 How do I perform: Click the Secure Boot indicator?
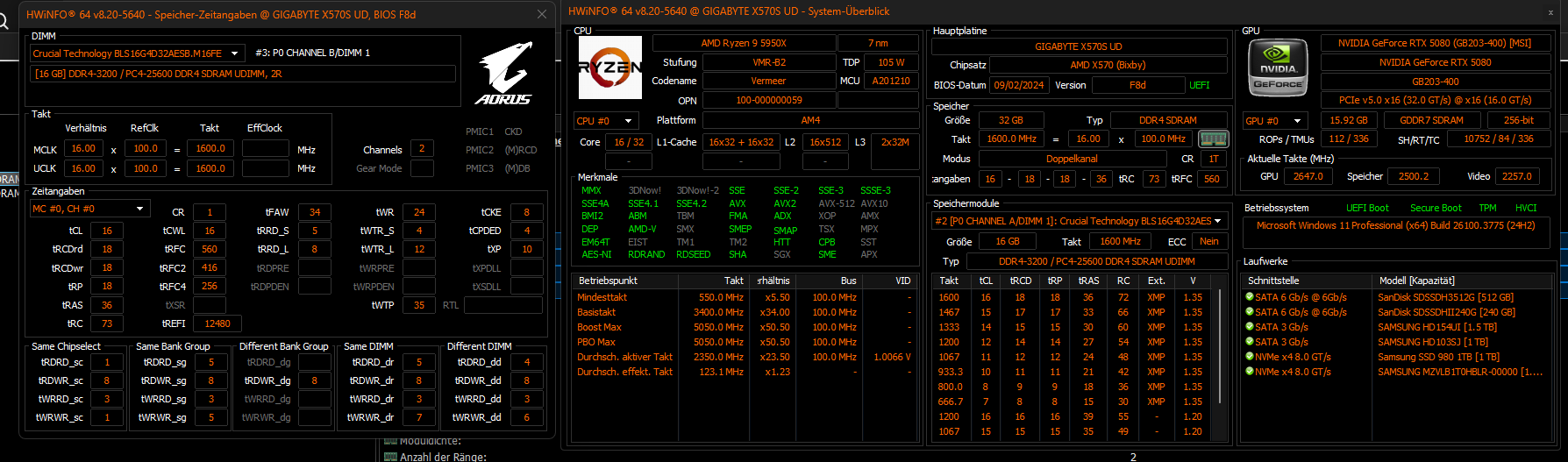(x=1436, y=208)
